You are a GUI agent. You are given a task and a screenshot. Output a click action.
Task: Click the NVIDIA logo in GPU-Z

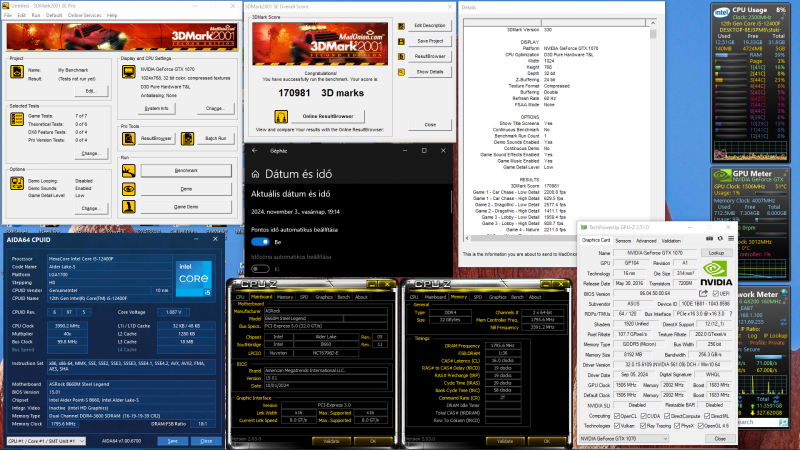(716, 273)
